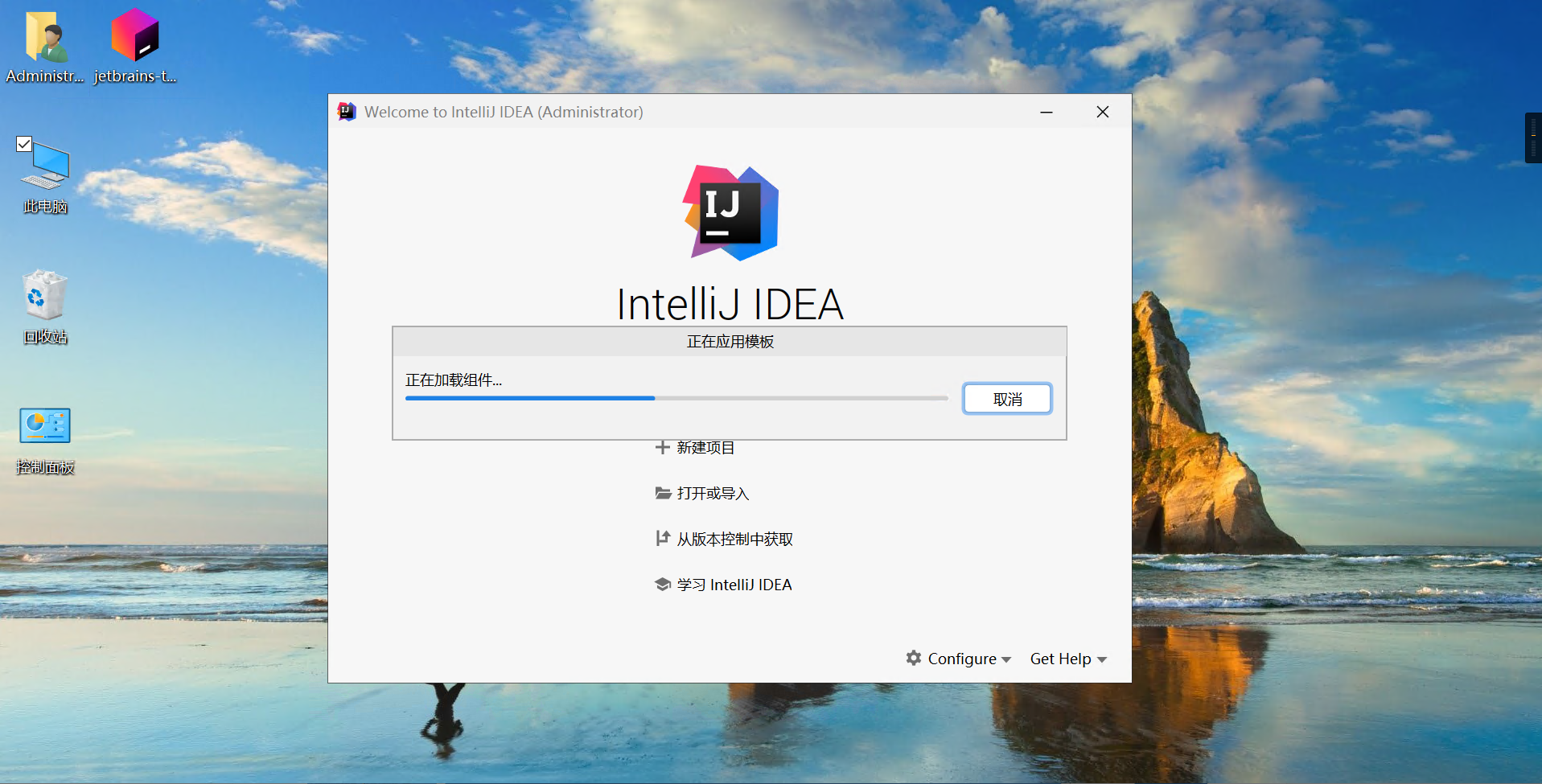The height and width of the screenshot is (784, 1542).
Task: Expand the Get Help dropdown
Action: pos(1068,659)
